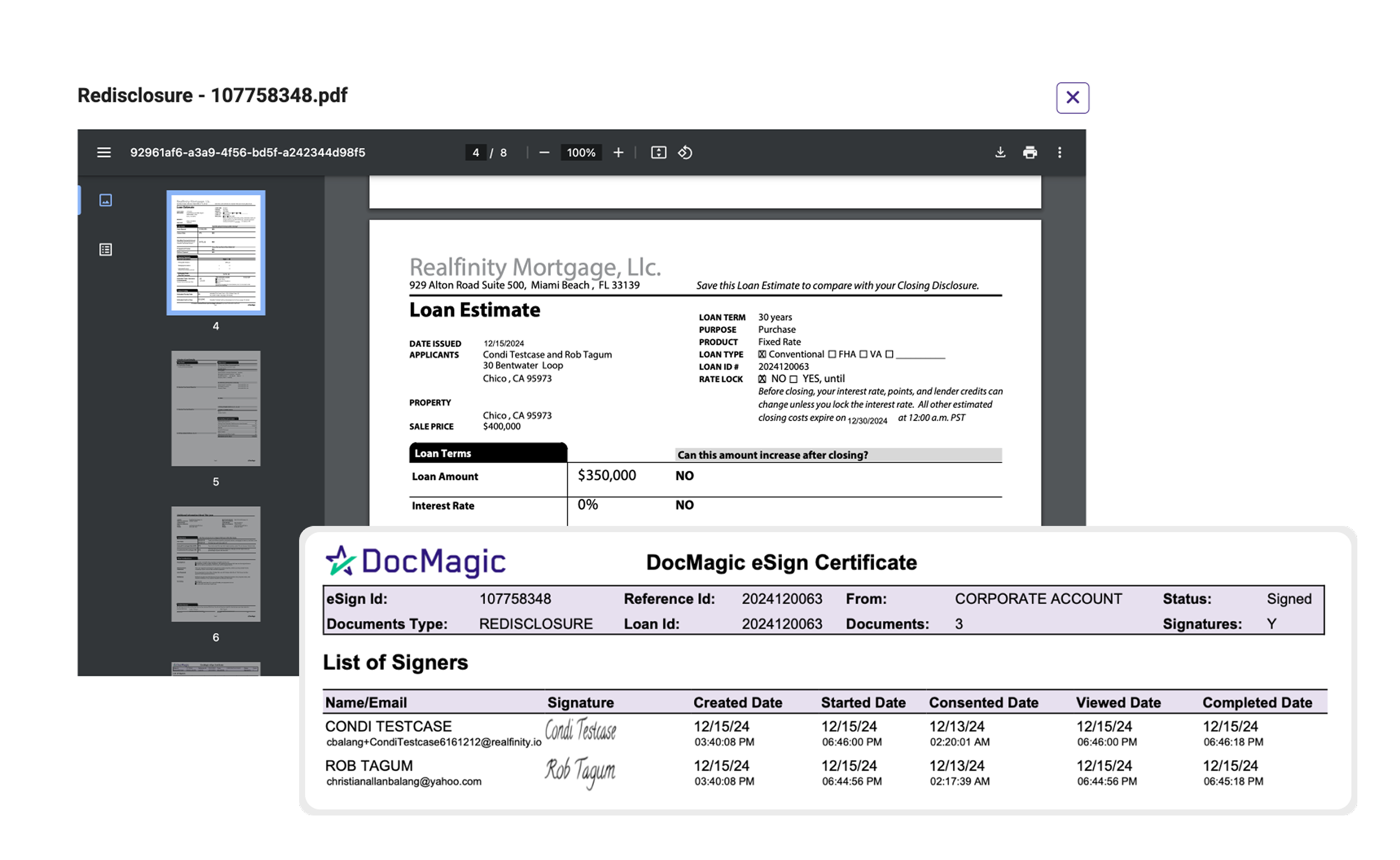The image size is (1400, 860).
Task: Download the PDF file
Action: coord(1000,152)
